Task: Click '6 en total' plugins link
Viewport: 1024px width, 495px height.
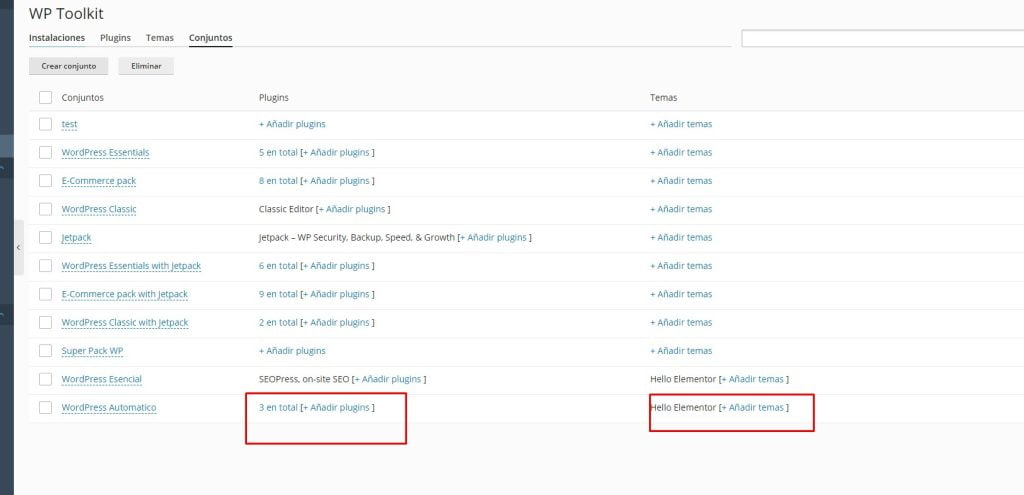Action: point(278,266)
